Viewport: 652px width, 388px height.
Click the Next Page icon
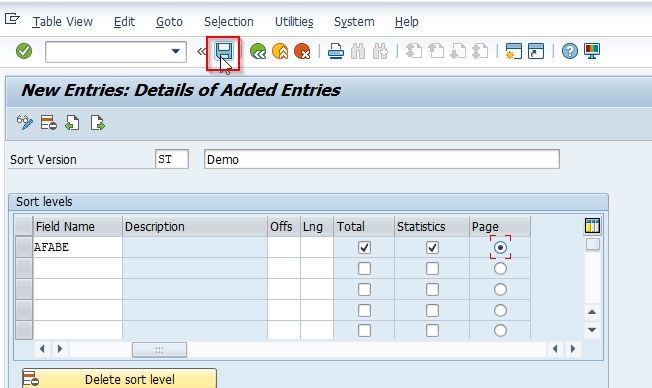click(458, 52)
